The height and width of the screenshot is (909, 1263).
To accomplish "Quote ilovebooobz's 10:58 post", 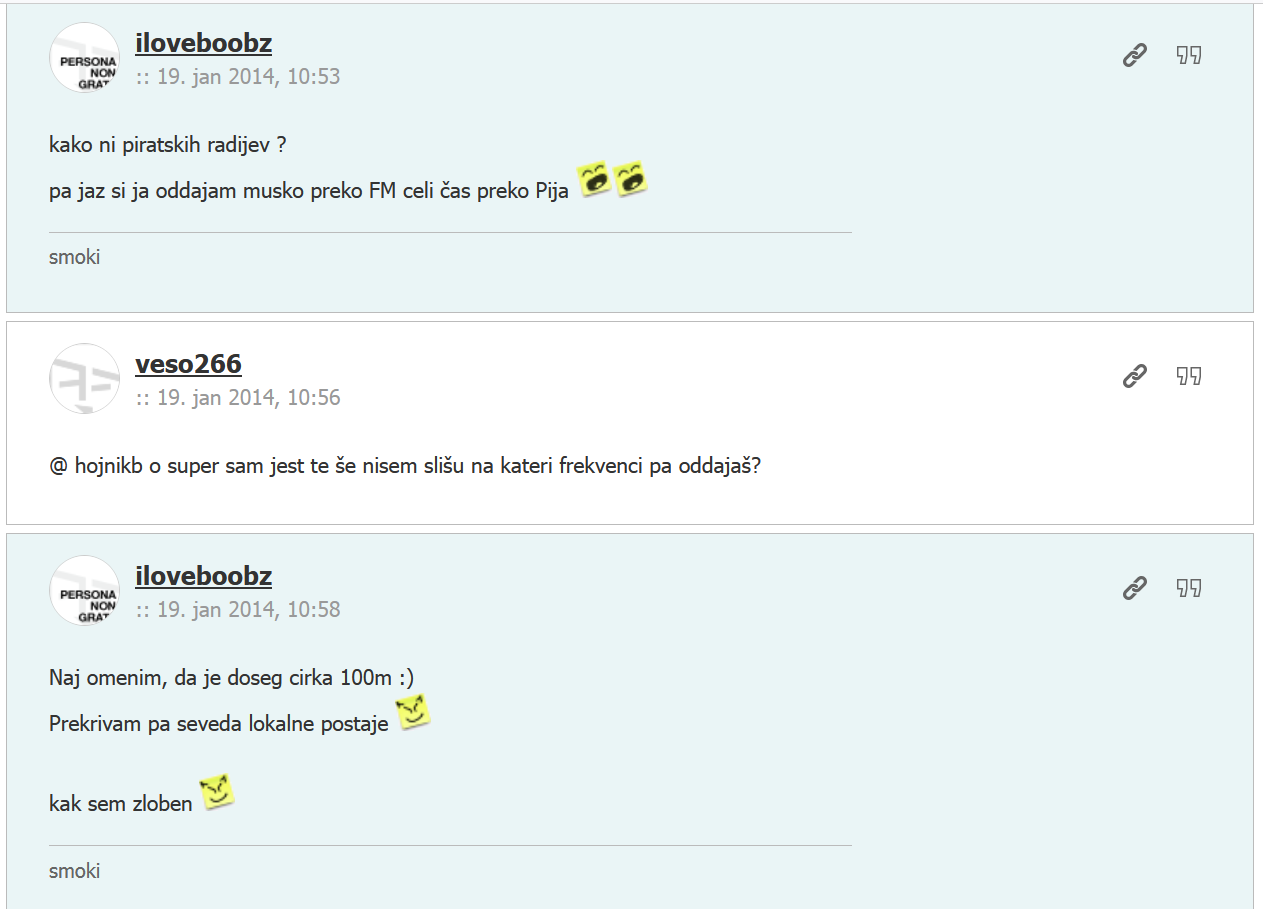I will (1188, 588).
